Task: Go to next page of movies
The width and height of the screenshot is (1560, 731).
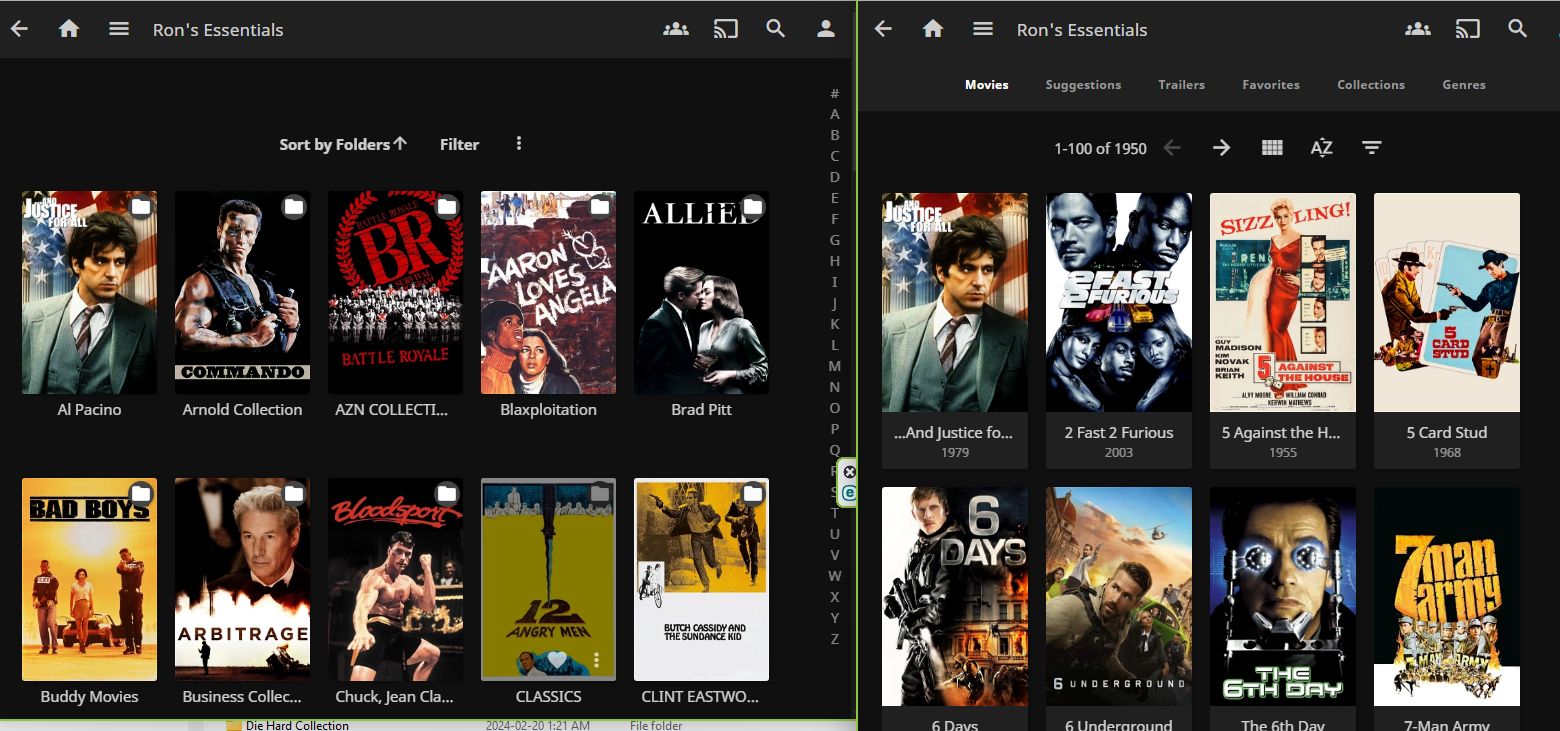Action: point(1221,148)
